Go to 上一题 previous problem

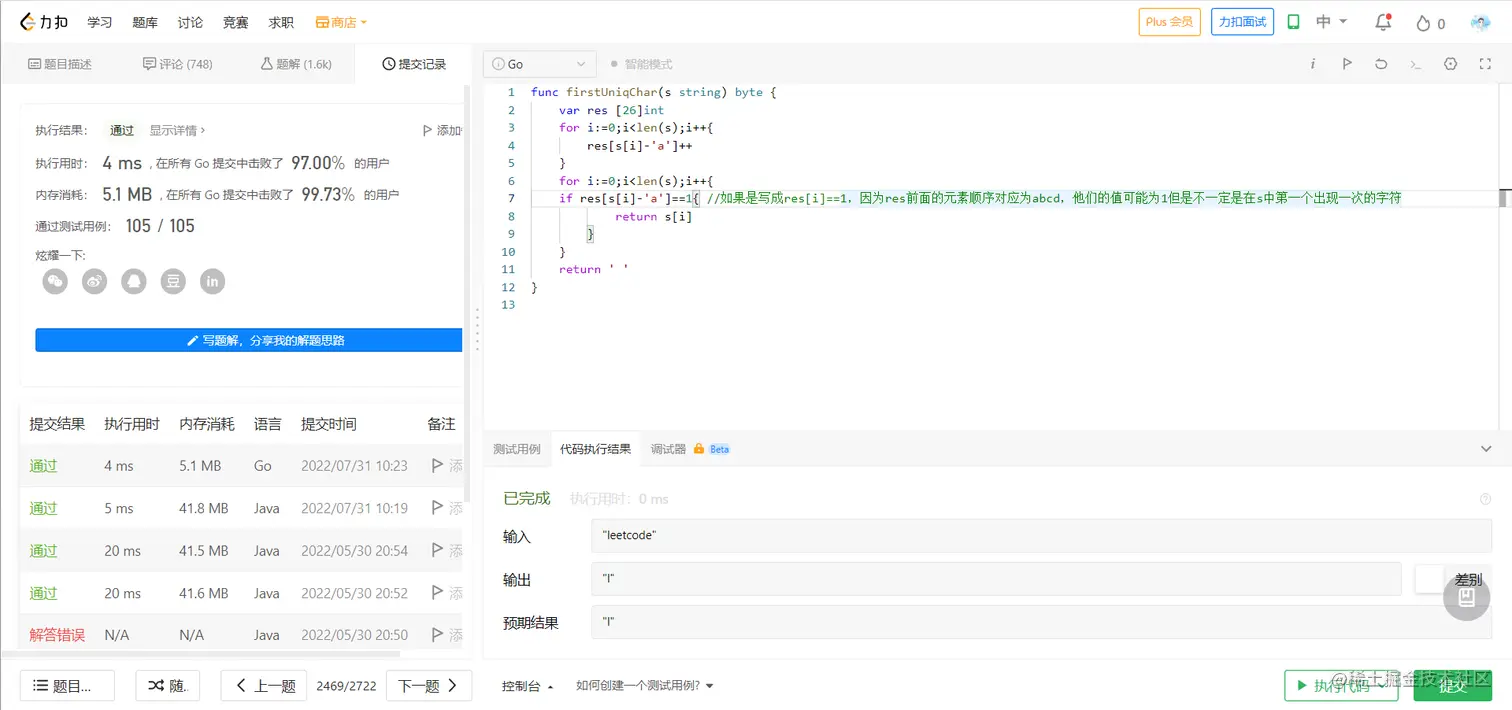[266, 685]
